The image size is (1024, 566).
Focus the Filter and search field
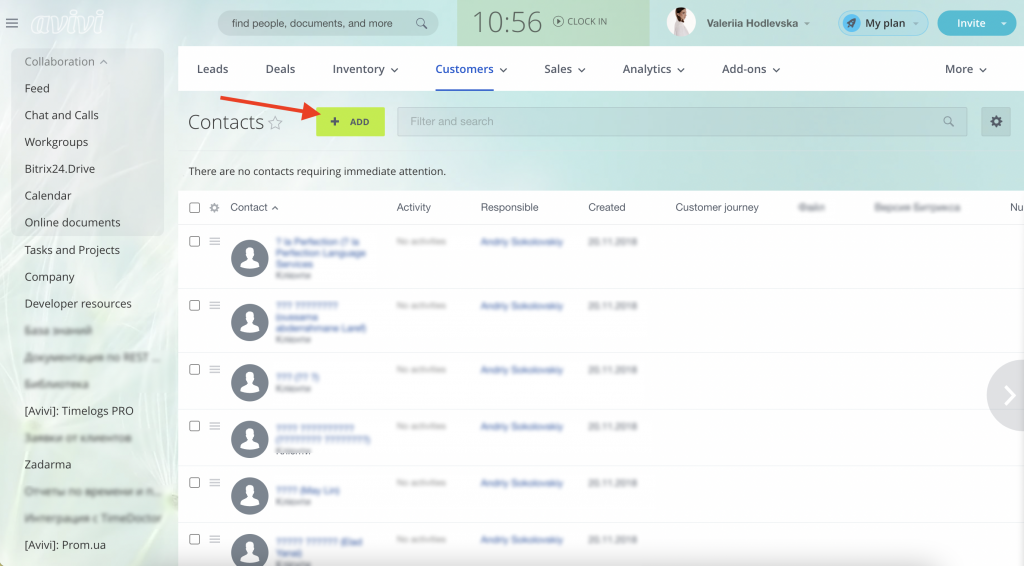point(682,122)
